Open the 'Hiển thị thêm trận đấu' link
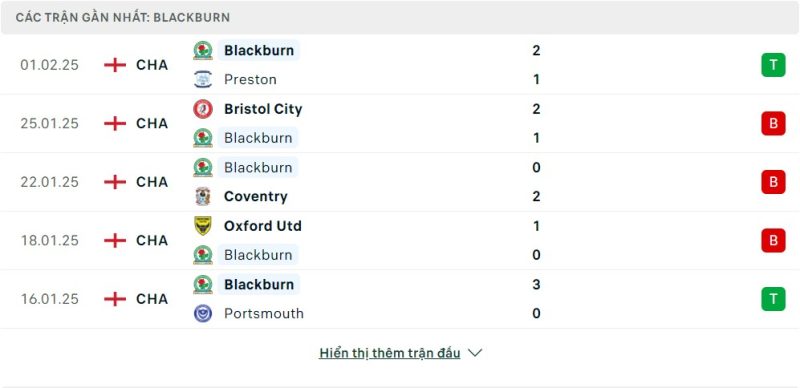The image size is (800, 388). coord(390,353)
